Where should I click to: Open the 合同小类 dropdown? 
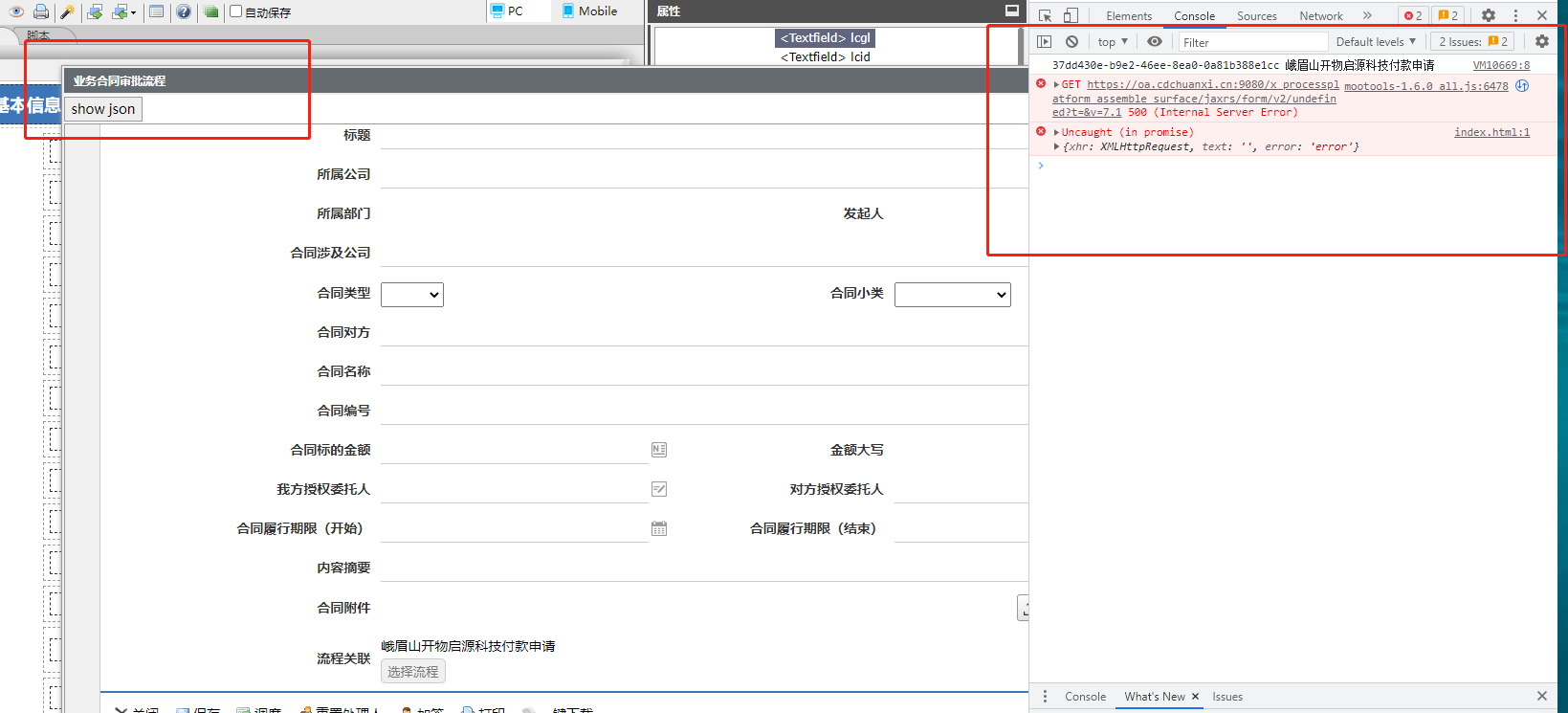pyautogui.click(x=953, y=295)
